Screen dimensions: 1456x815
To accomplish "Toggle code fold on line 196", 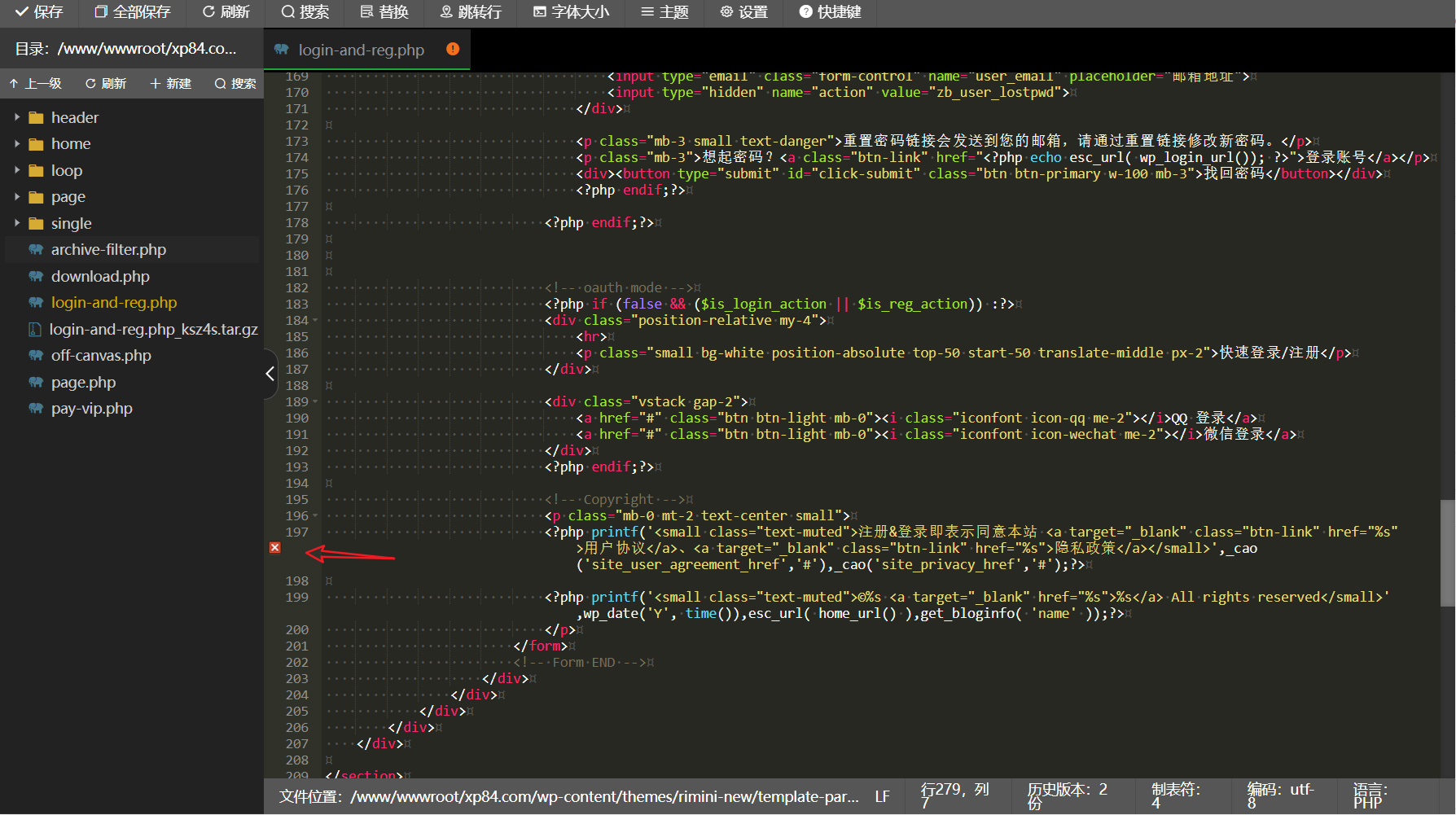I will [315, 515].
